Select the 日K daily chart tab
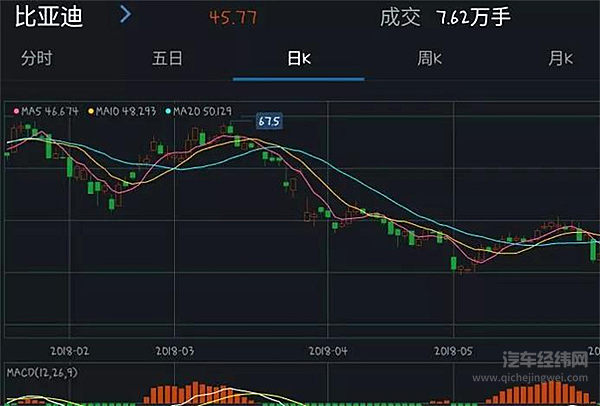 299,59
